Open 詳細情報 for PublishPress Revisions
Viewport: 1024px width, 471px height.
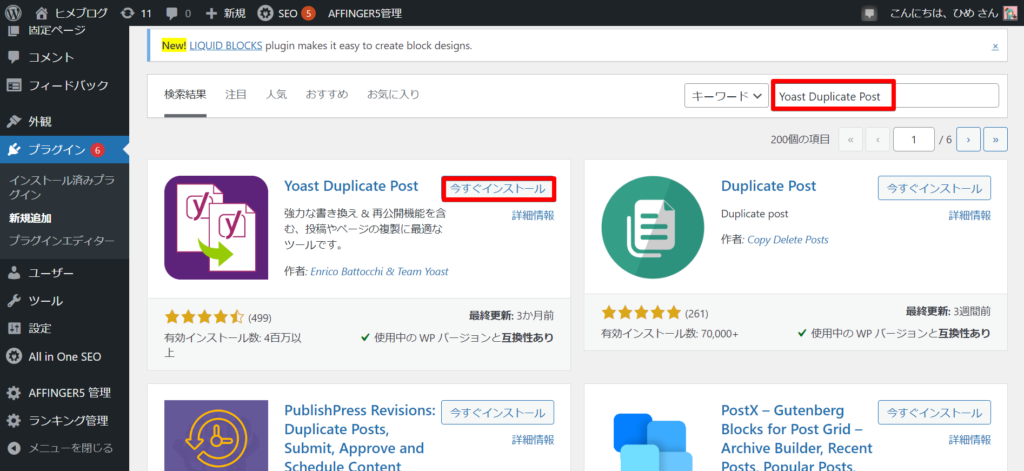[533, 440]
